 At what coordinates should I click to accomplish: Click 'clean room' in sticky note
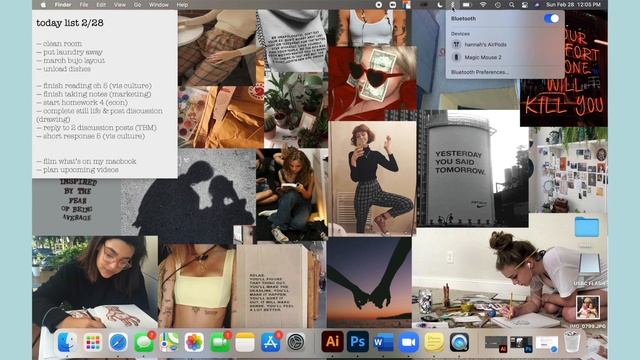pyautogui.click(x=59, y=43)
